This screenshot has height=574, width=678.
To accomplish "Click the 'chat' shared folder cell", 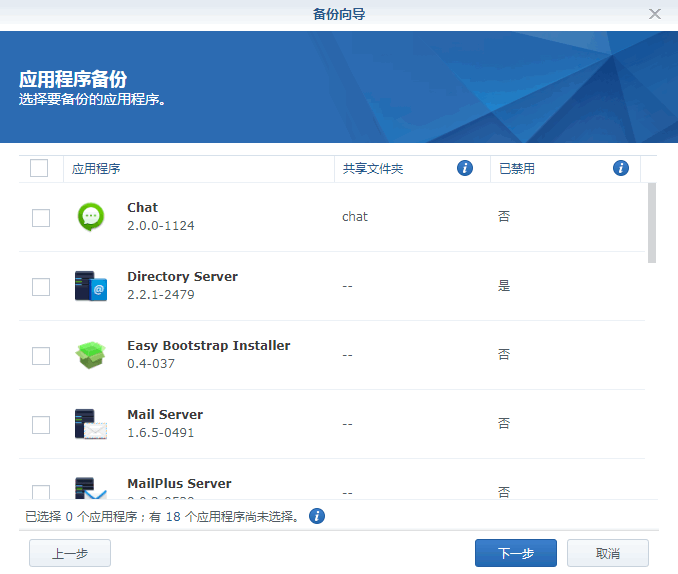I will (x=355, y=216).
